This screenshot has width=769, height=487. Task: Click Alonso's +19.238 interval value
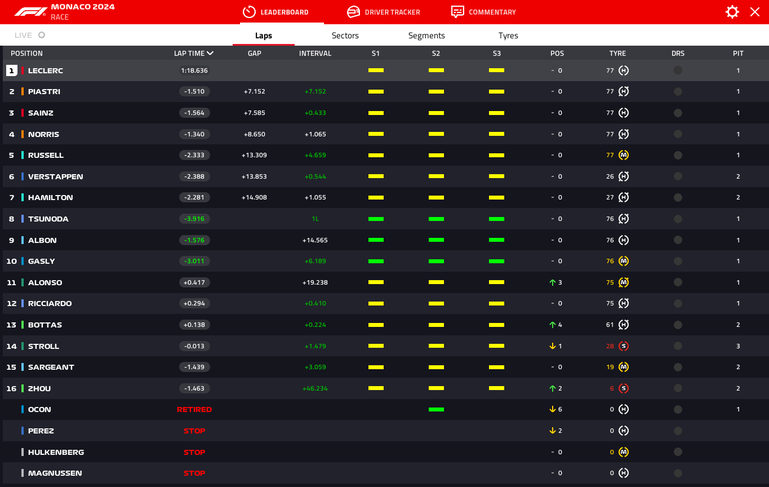click(x=315, y=282)
